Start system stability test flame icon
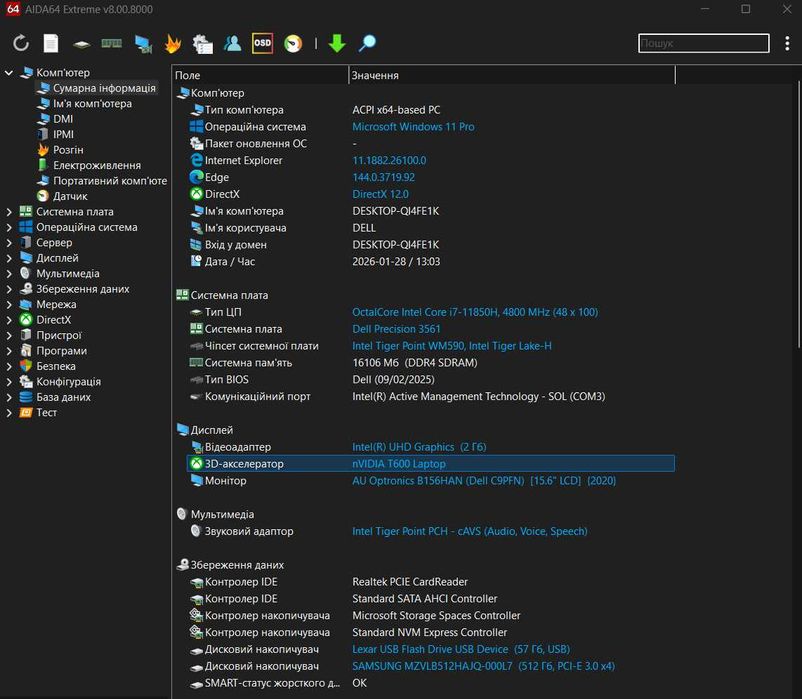 pos(173,43)
